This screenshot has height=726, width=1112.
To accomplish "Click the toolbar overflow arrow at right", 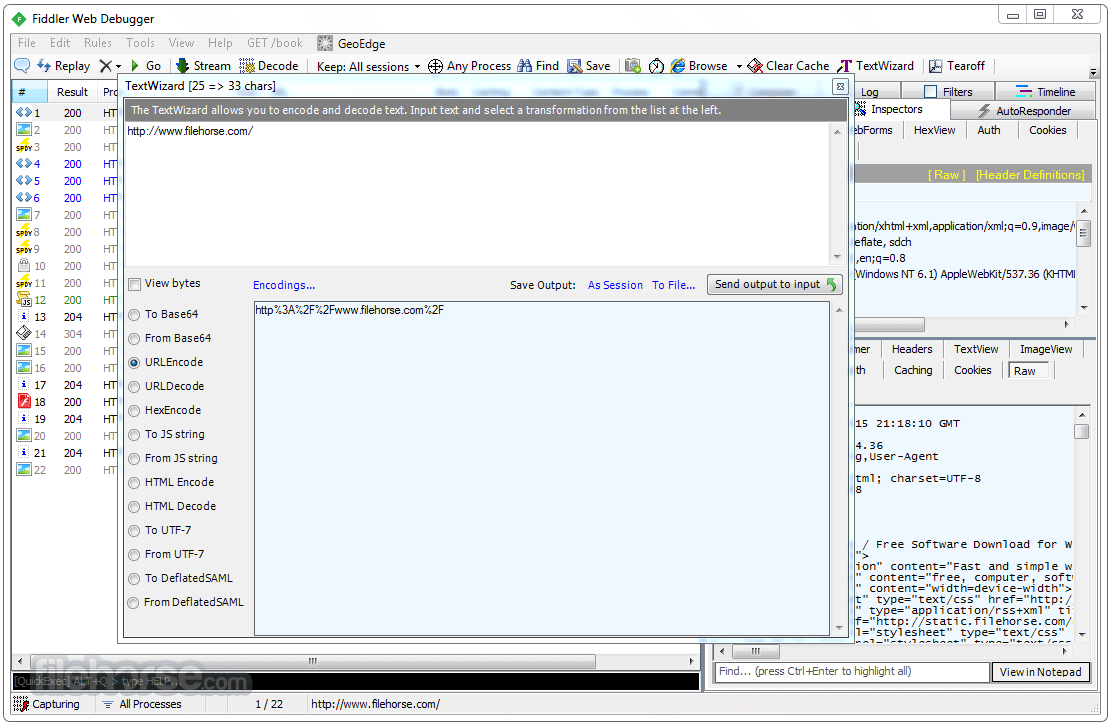I will [x=1093, y=72].
